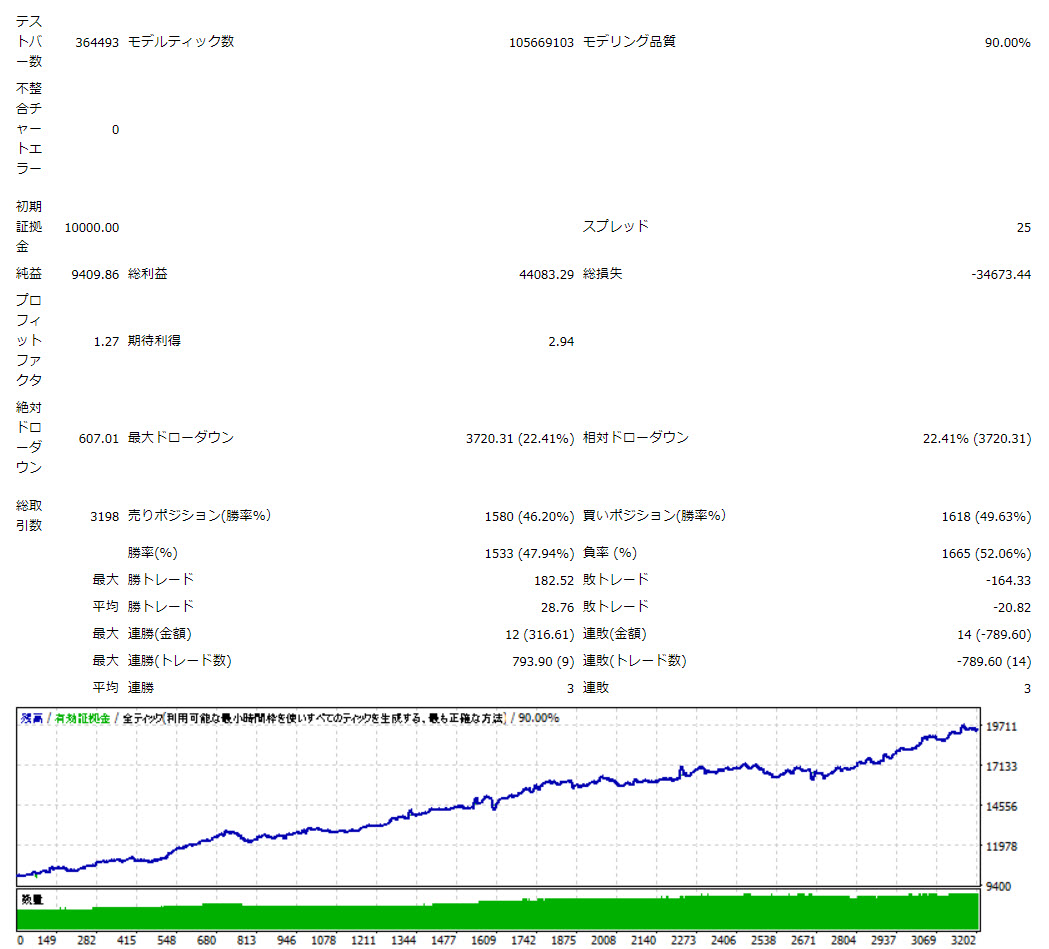Click the net profit value 9409.86
Image resolution: width=1049 pixels, height=949 pixels.
tap(95, 274)
